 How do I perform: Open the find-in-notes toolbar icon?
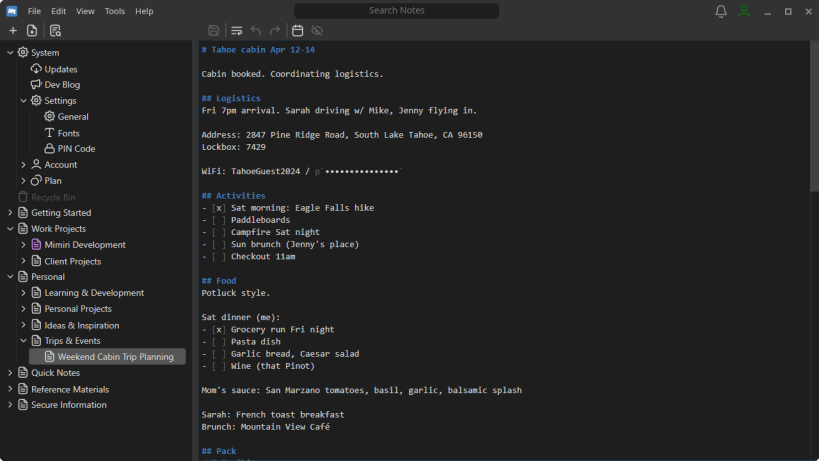55,31
